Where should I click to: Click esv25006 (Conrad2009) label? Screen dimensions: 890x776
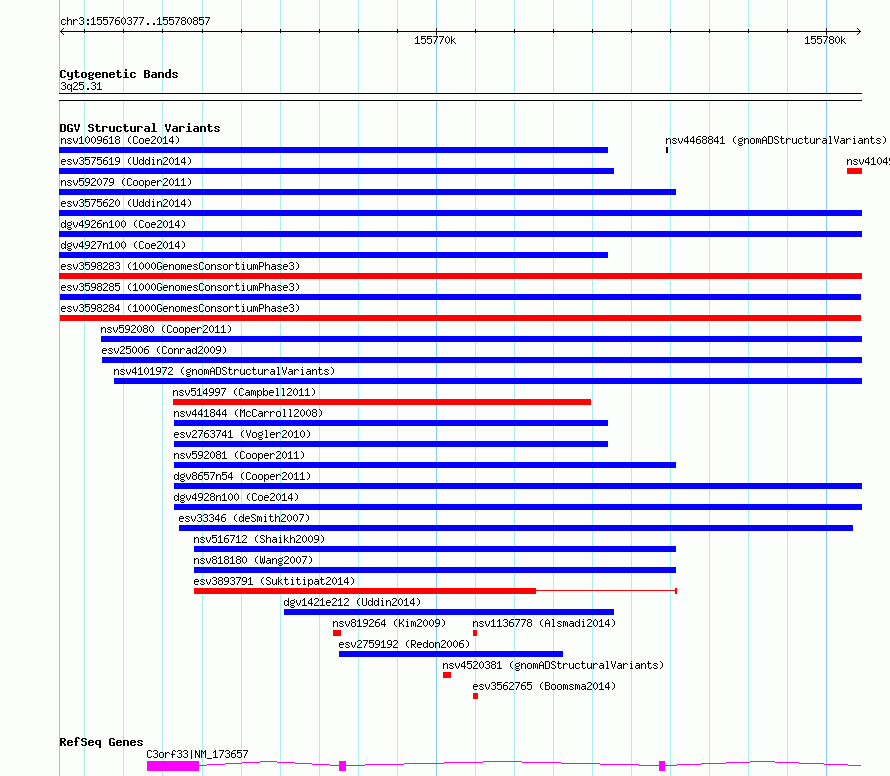point(164,350)
